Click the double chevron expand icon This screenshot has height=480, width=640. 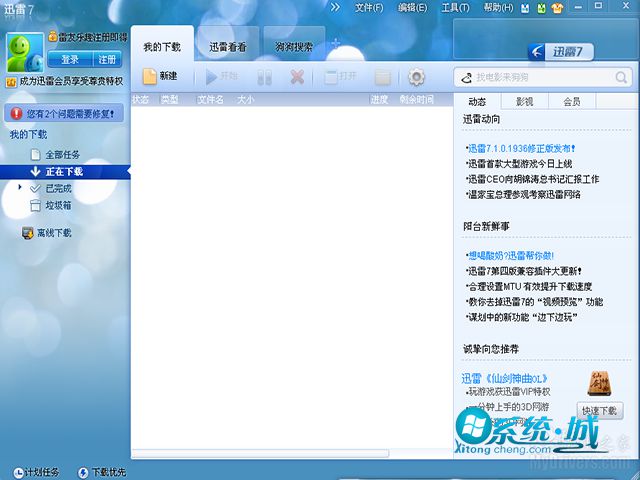[x=335, y=7]
